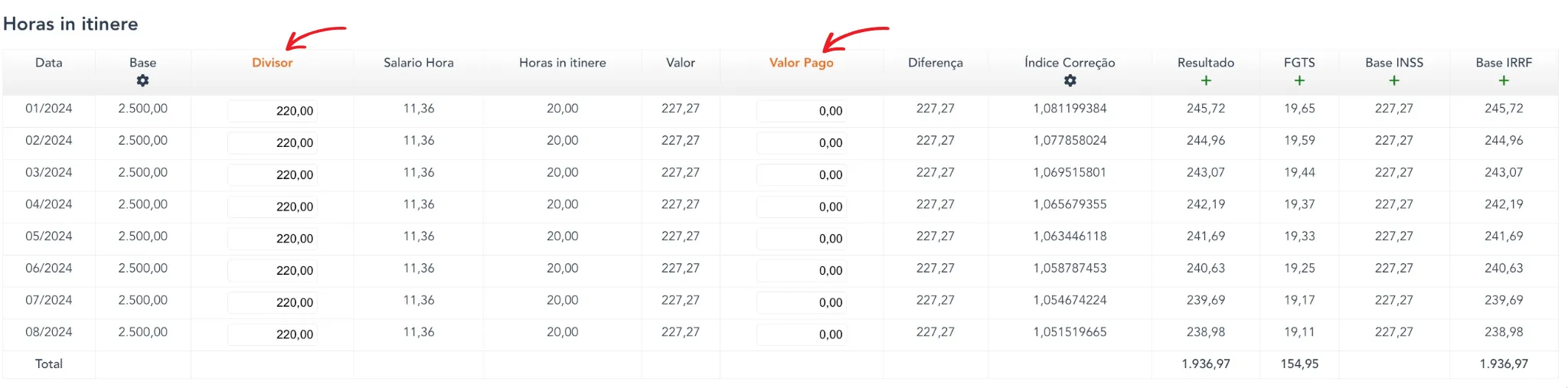Click the Divisor column header

pos(272,63)
